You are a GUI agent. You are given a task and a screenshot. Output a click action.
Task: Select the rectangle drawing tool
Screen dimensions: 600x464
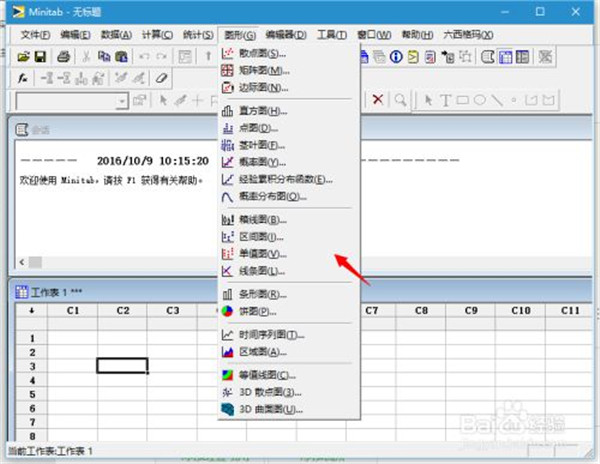pyautogui.click(x=463, y=100)
